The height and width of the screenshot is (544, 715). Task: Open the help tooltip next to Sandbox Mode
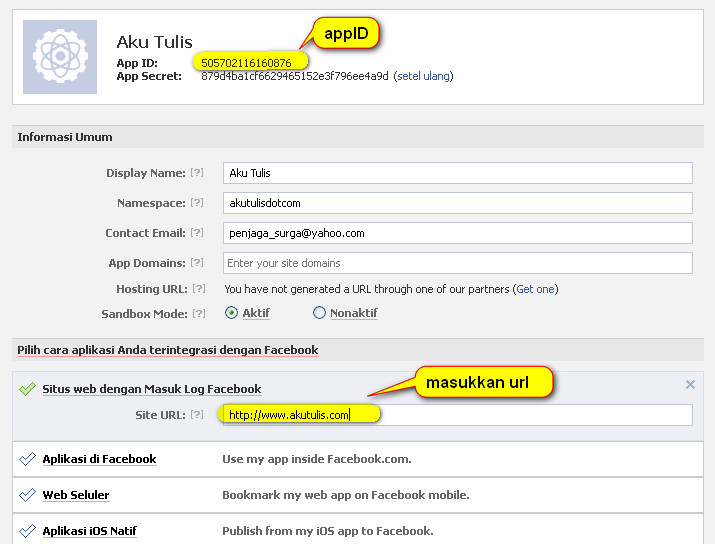tap(197, 313)
